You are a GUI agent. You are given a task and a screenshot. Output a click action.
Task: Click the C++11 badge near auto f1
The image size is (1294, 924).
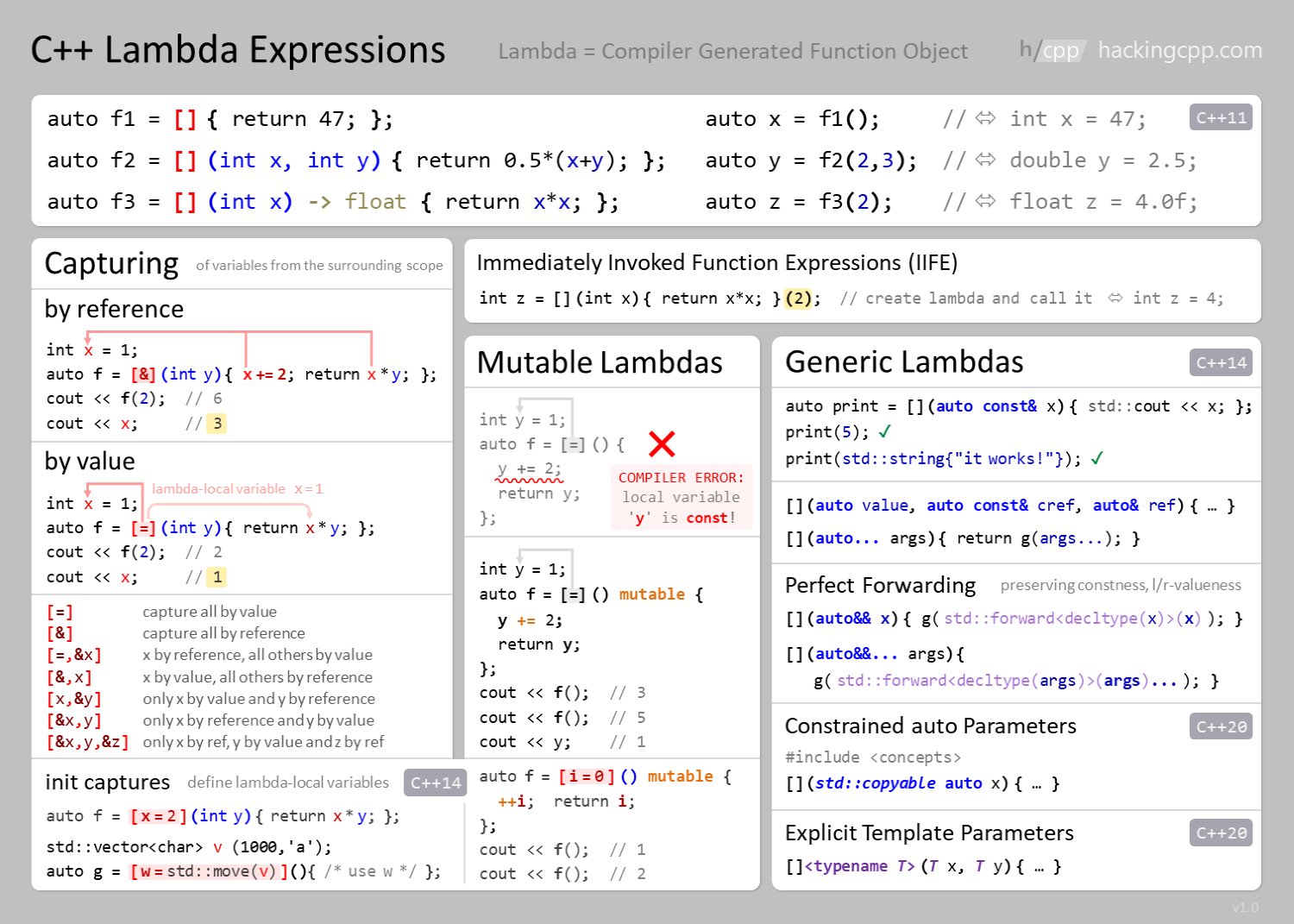(x=1220, y=117)
